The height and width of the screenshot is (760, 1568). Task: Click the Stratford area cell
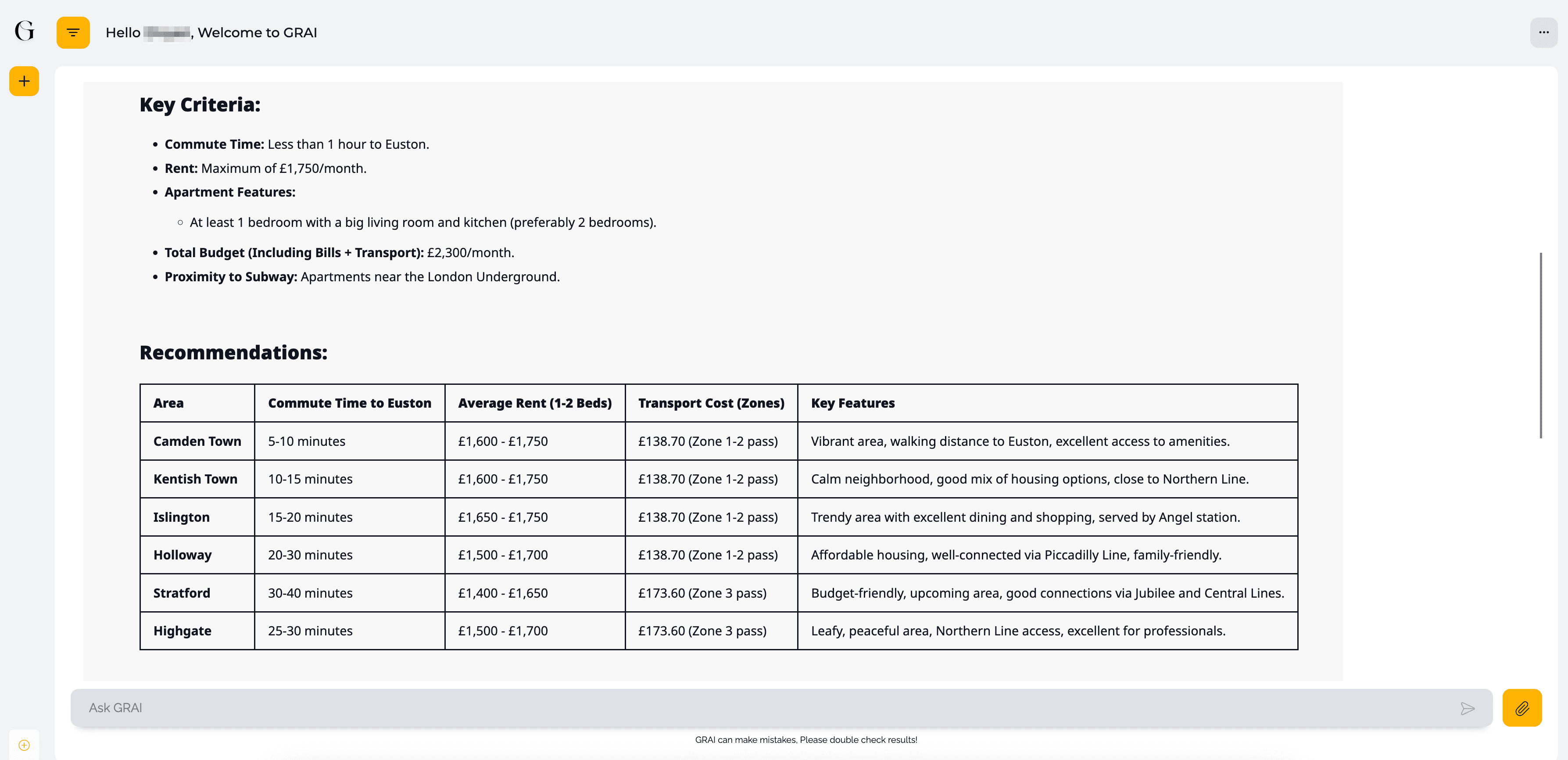[181, 592]
